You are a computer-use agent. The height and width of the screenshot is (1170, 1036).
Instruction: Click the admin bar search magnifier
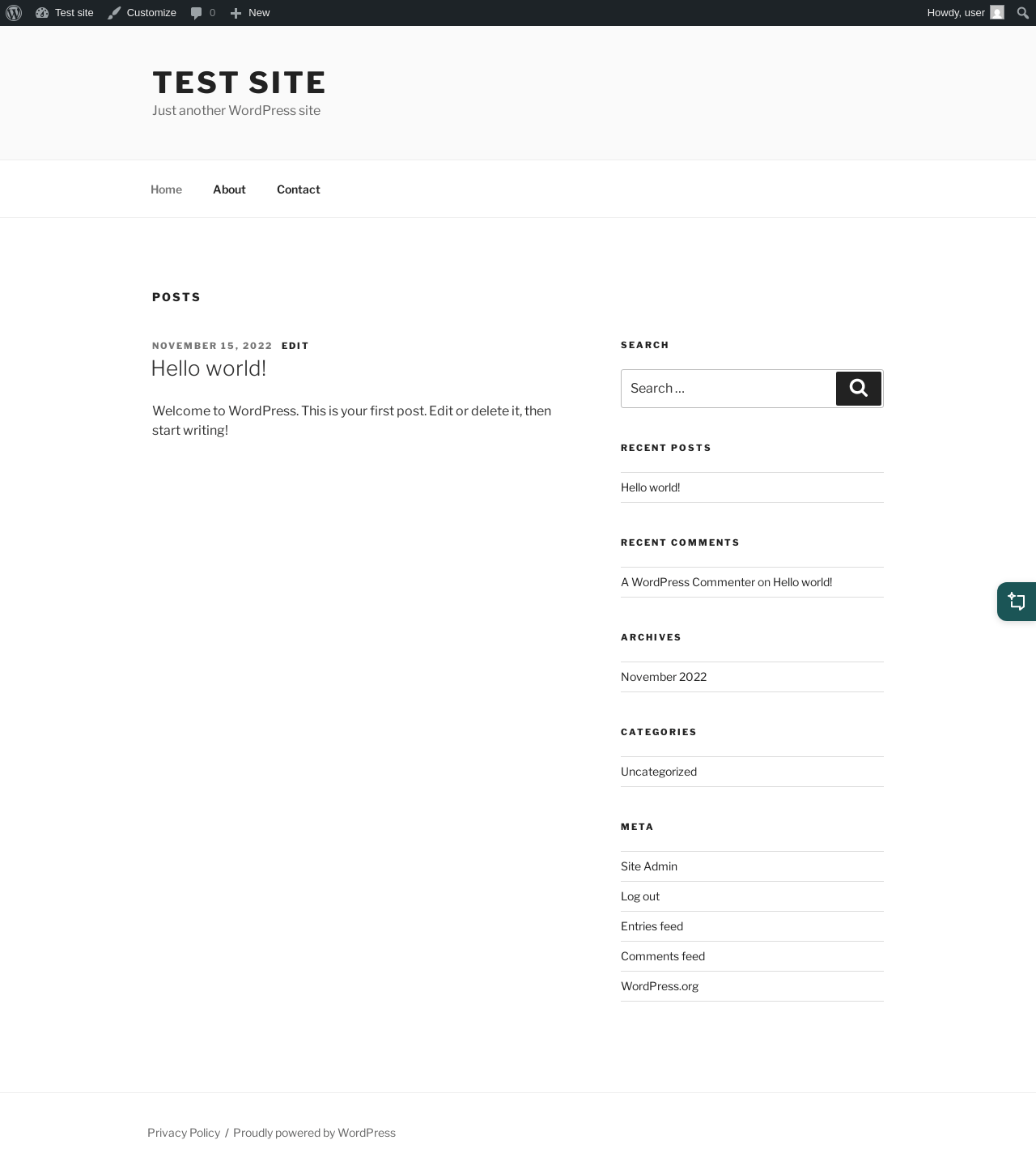pyautogui.click(x=1022, y=13)
